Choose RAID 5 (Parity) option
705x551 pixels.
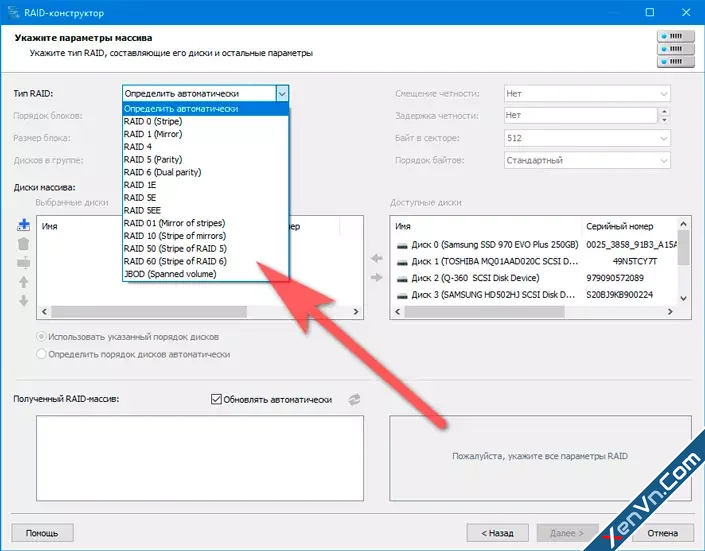tap(205, 160)
